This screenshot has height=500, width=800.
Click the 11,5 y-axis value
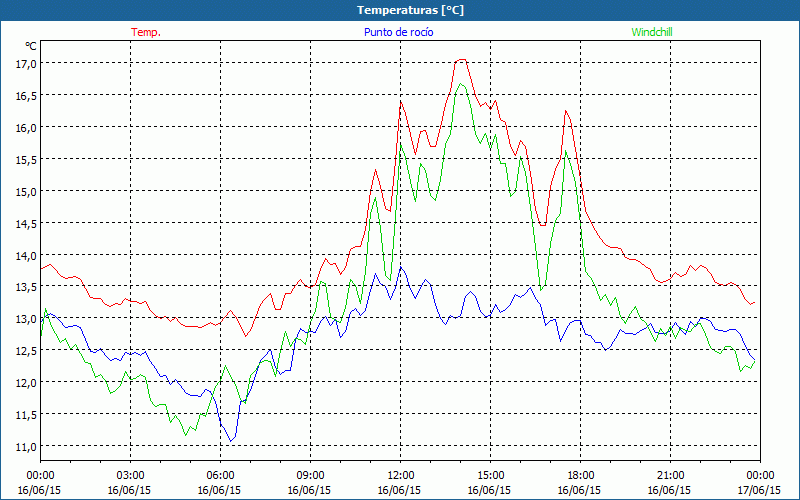tap(28, 415)
